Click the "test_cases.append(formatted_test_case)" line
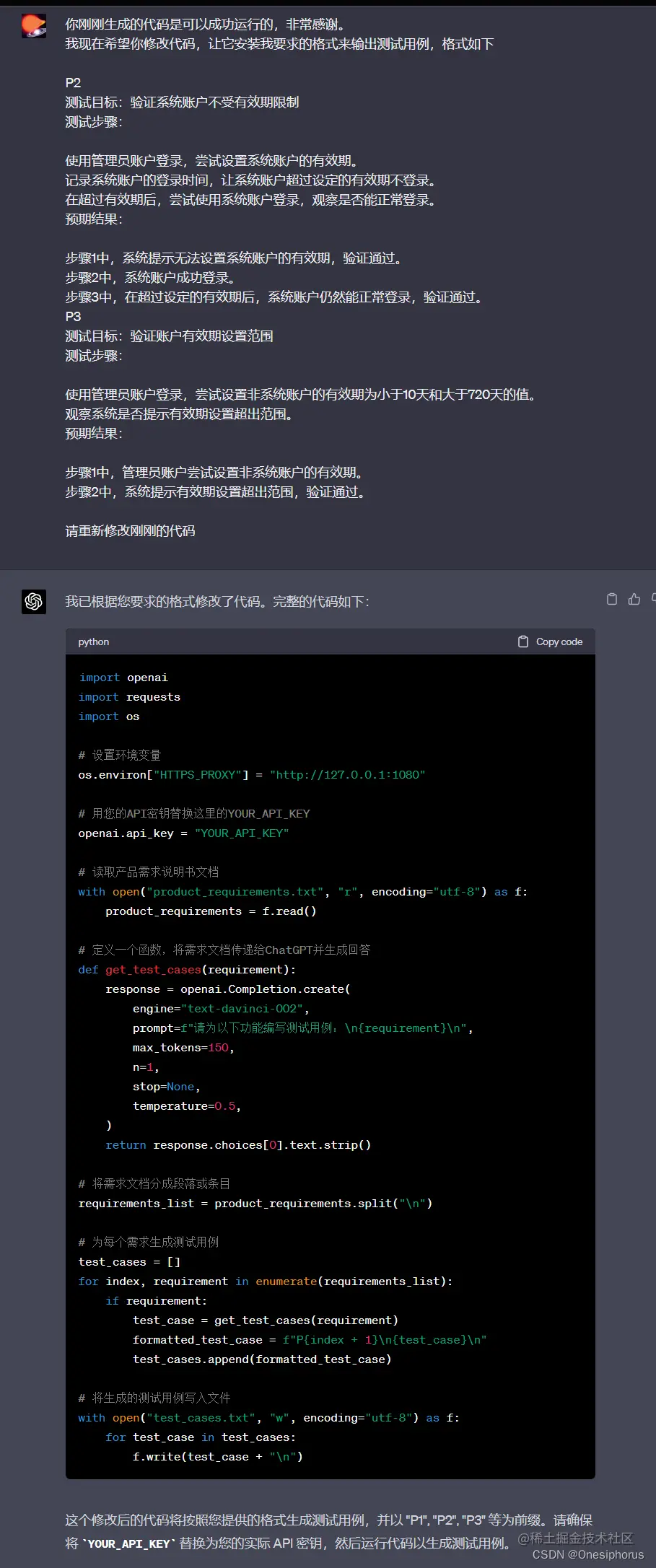 coord(262,1359)
